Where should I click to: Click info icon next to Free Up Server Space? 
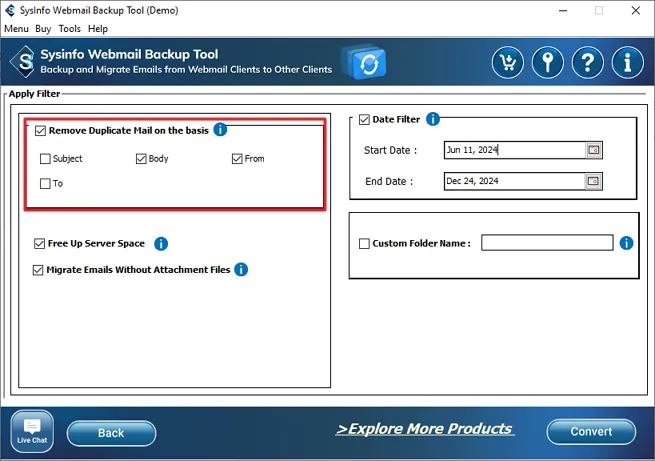click(x=161, y=243)
